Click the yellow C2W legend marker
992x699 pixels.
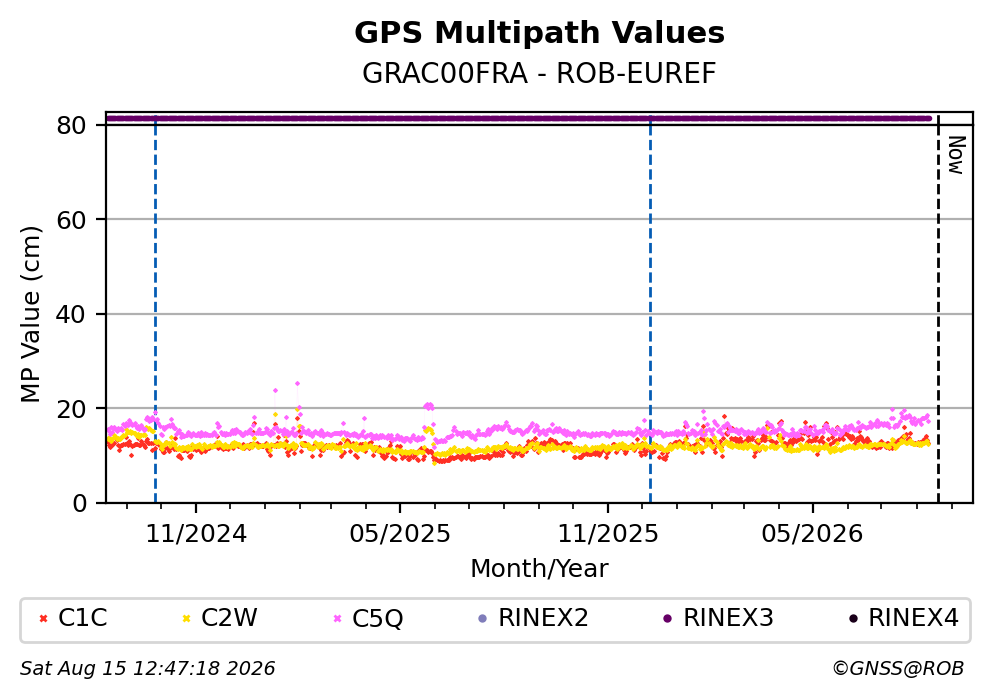[x=186, y=619]
